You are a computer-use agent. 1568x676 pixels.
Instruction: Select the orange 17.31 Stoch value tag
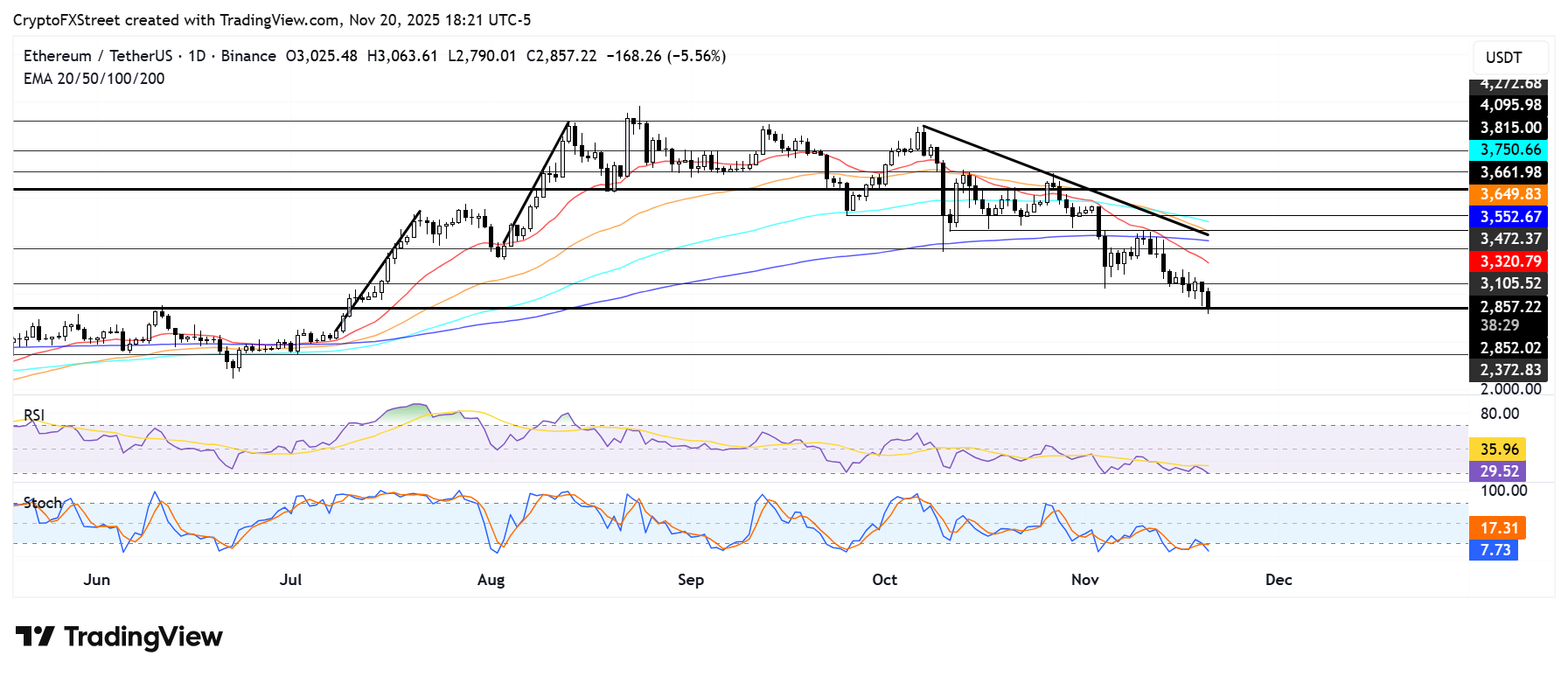click(x=1497, y=527)
